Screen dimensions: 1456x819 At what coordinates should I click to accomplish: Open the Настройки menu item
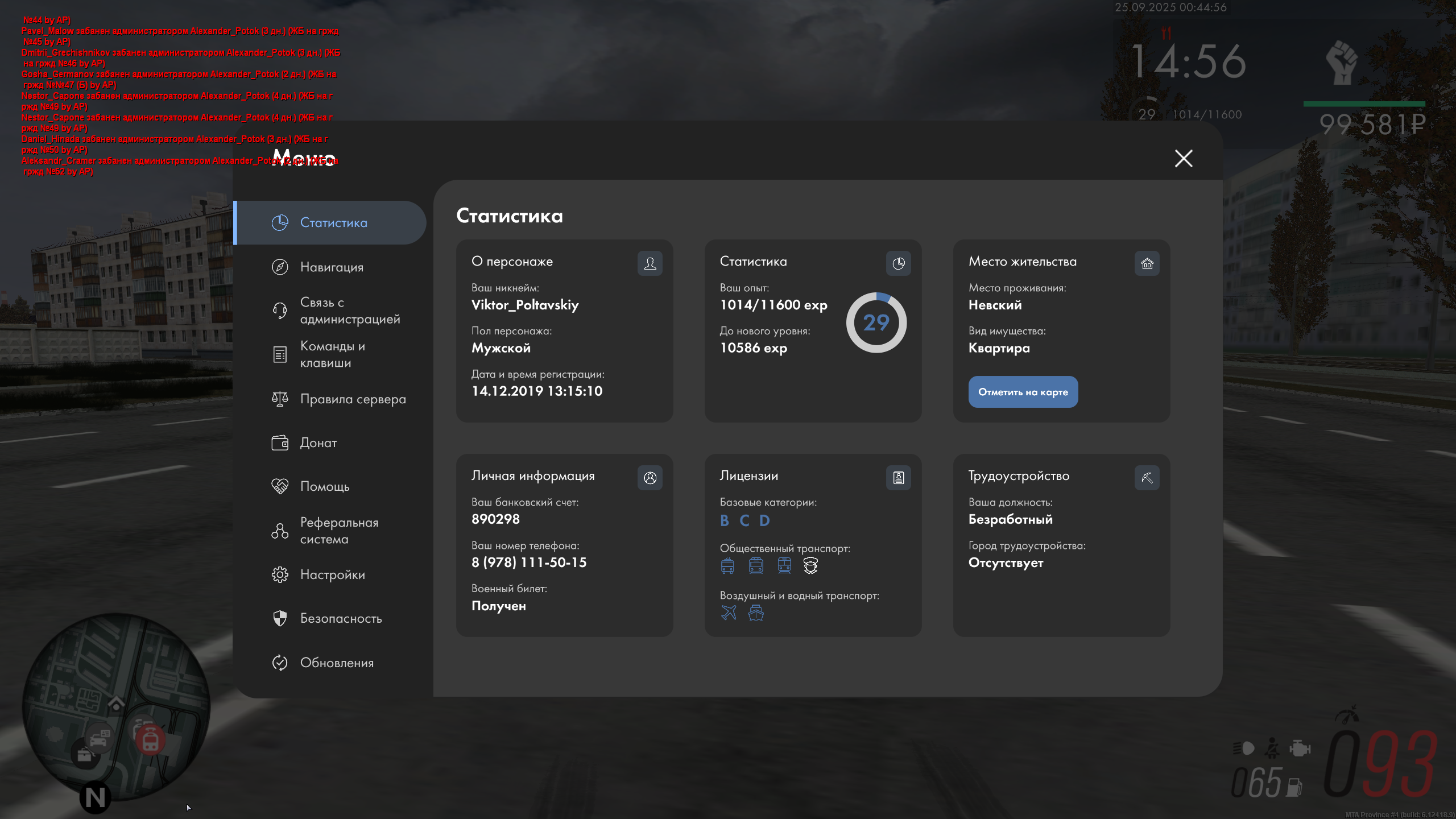[x=332, y=574]
